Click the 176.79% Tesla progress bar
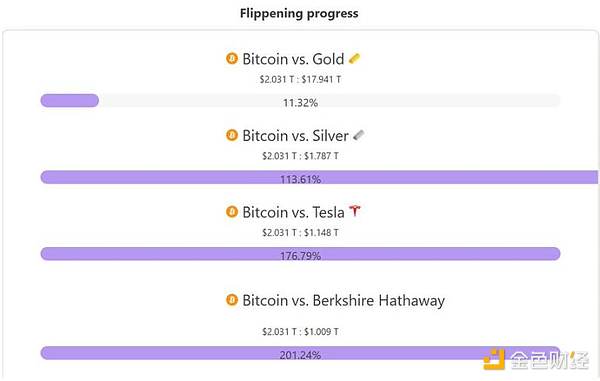The width and height of the screenshot is (600, 381). pos(300,254)
